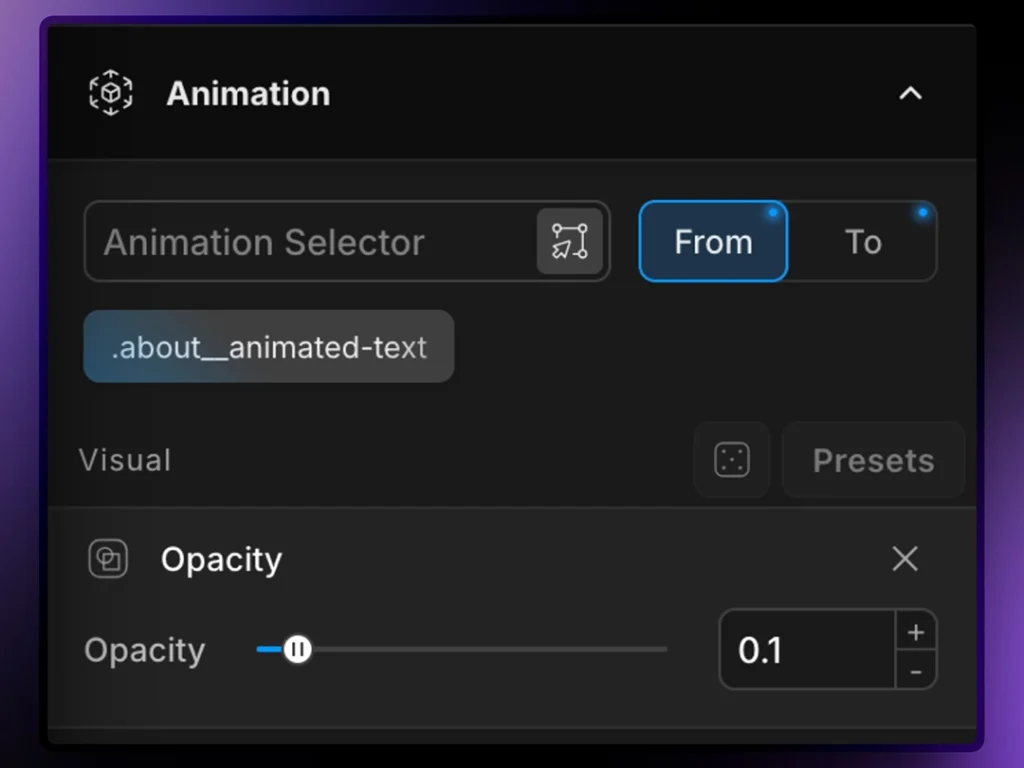The height and width of the screenshot is (768, 1024).
Task: Increase opacity using the plus stepper
Action: tap(916, 632)
